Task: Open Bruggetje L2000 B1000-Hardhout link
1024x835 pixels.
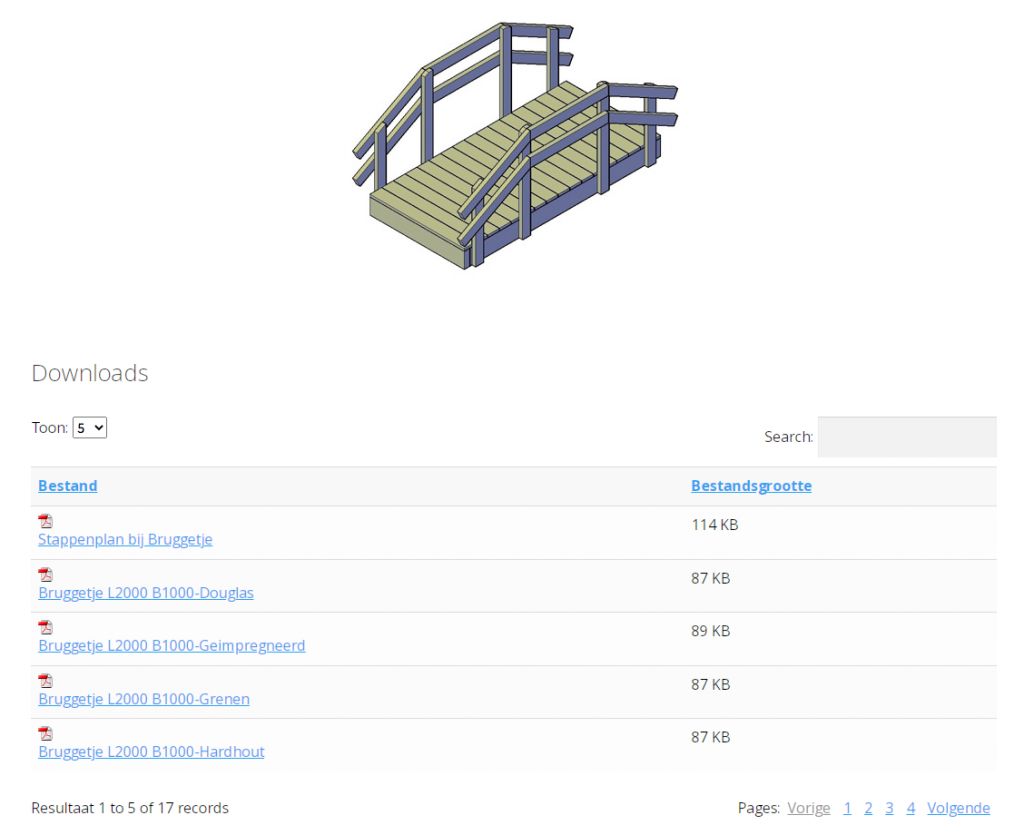Action: [x=151, y=752]
